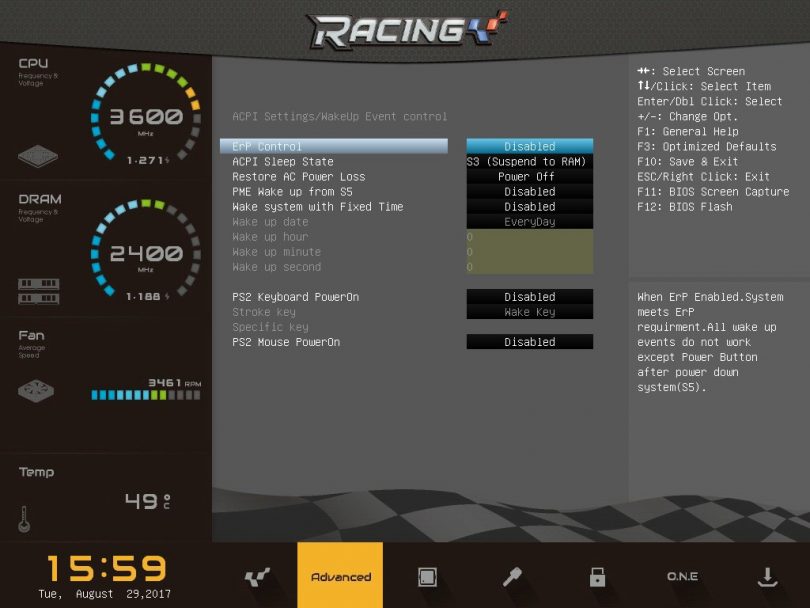The width and height of the screenshot is (810, 608).
Task: Open the Main tab racing flag icon
Action: point(256,577)
